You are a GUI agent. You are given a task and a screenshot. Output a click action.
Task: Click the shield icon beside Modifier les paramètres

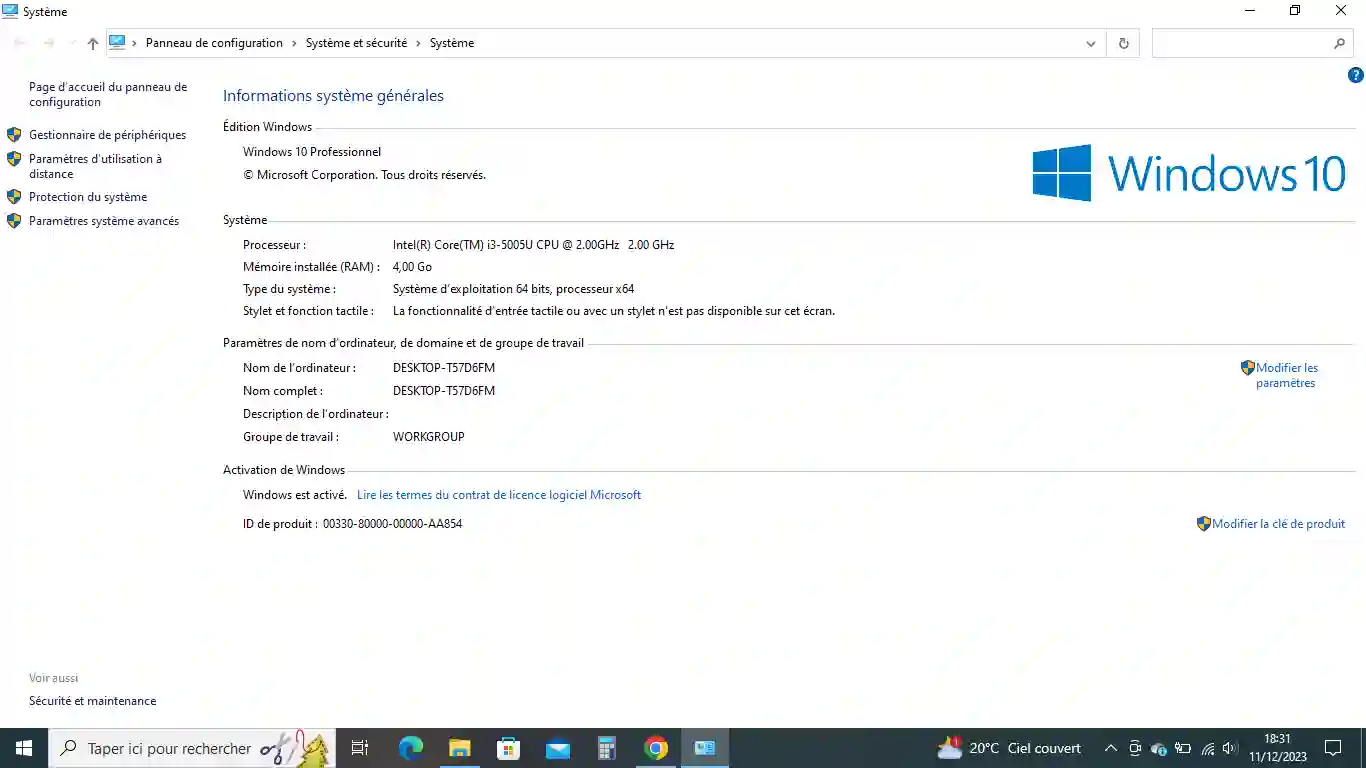(1247, 368)
